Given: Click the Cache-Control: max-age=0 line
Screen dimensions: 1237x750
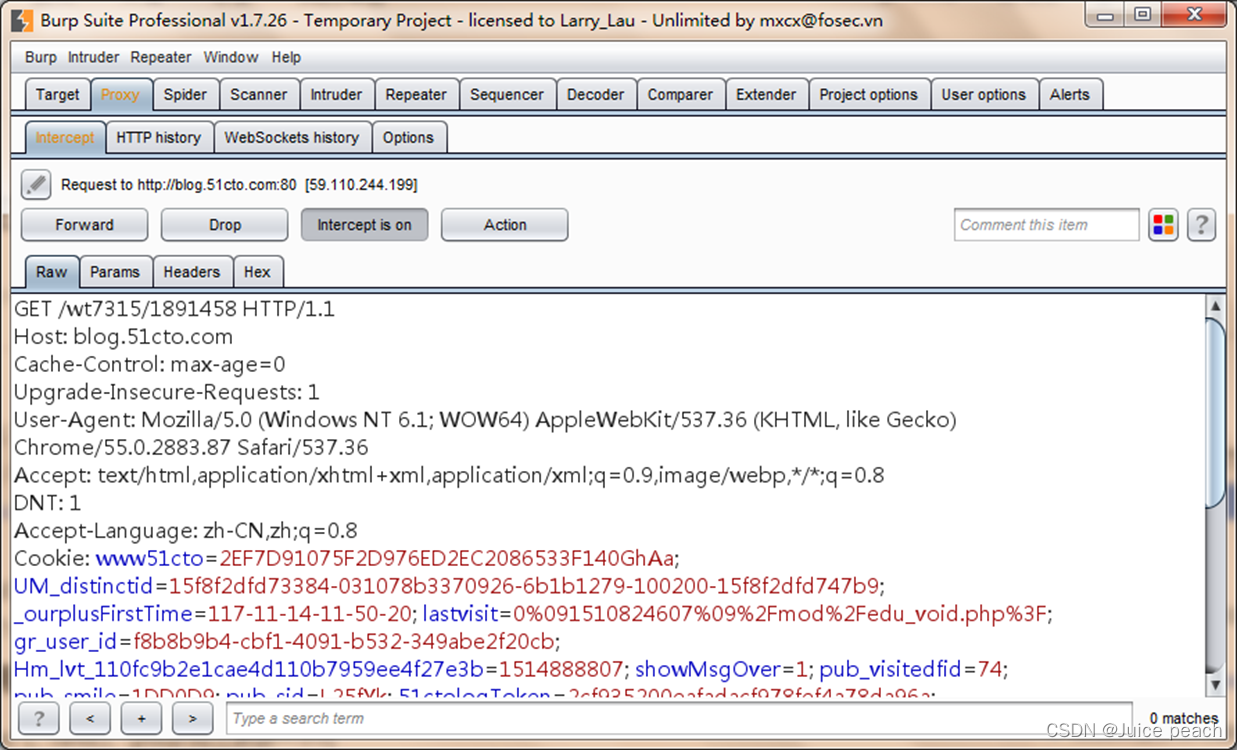Looking at the screenshot, I should 150,364.
